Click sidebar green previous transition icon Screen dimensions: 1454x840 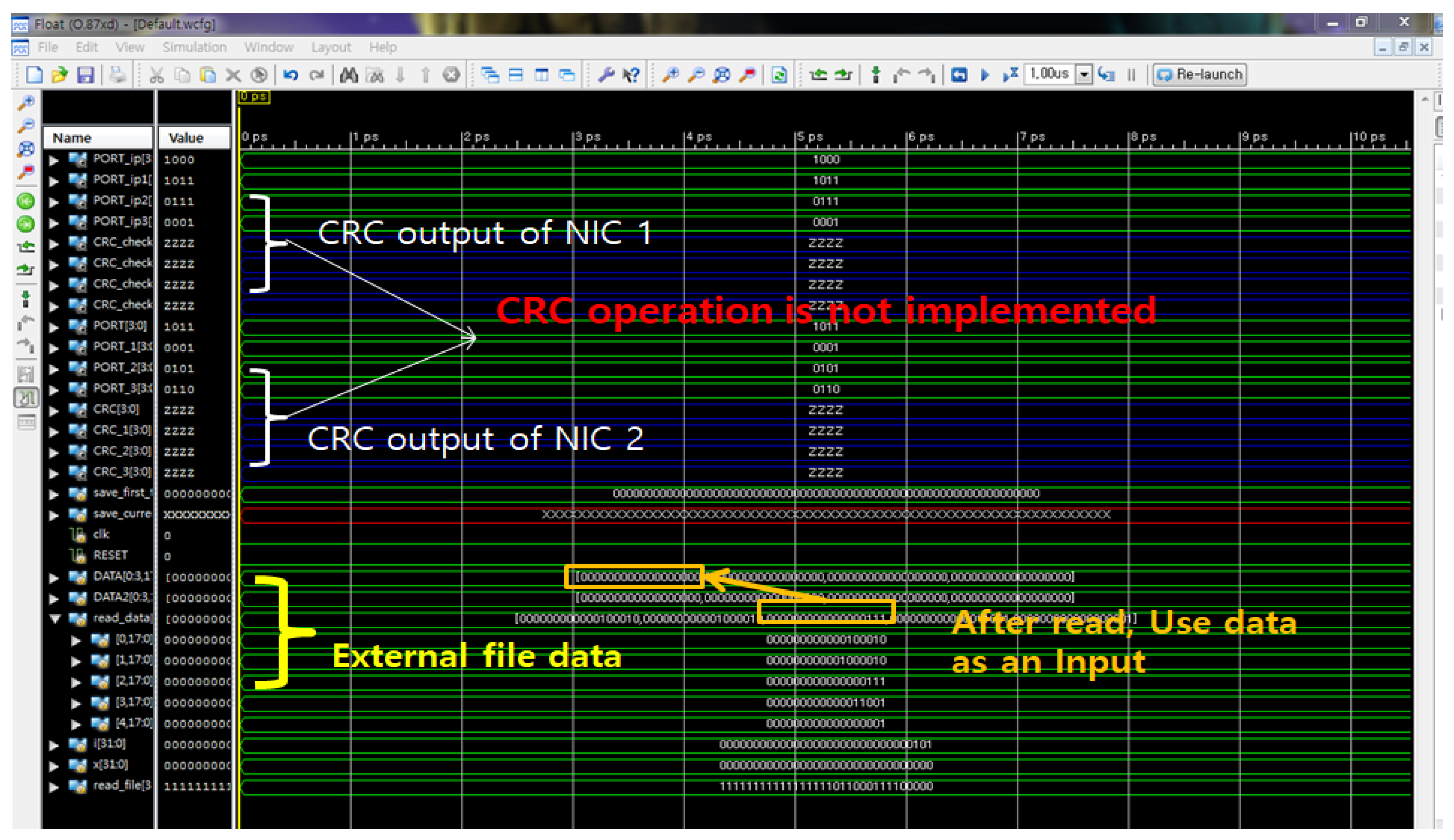[25, 202]
